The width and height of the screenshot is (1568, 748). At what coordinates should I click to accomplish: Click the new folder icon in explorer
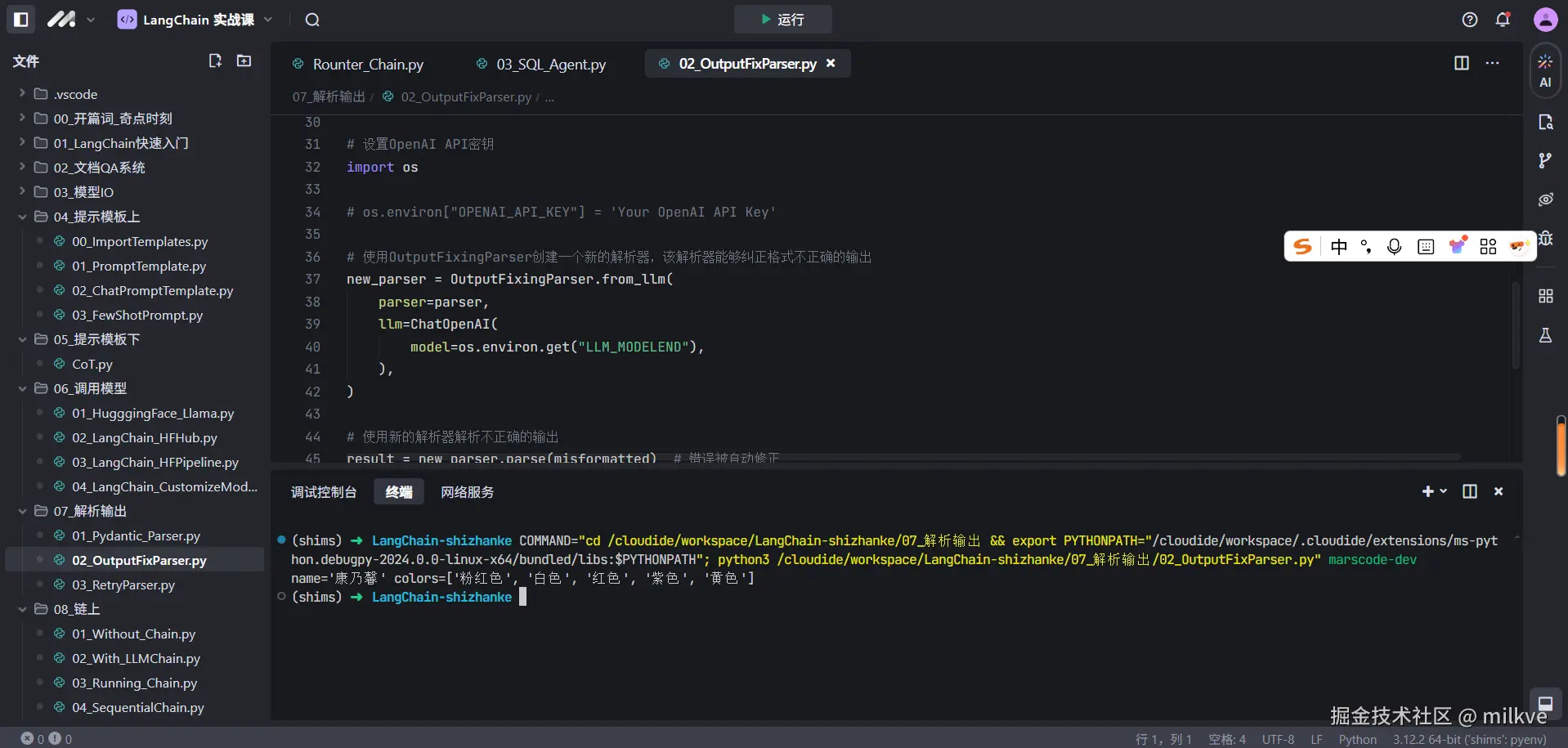click(244, 60)
